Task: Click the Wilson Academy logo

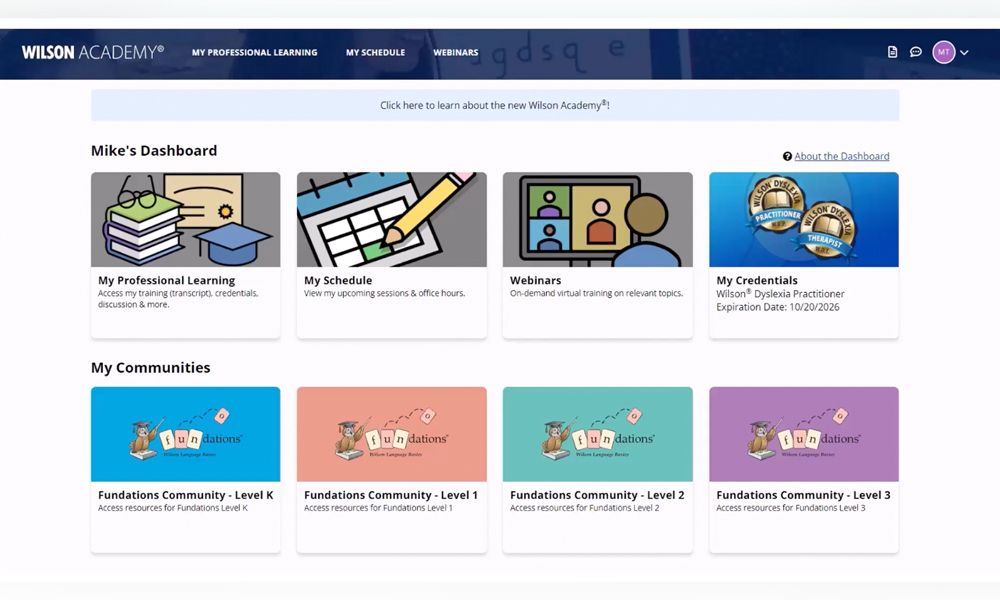Action: click(x=92, y=52)
